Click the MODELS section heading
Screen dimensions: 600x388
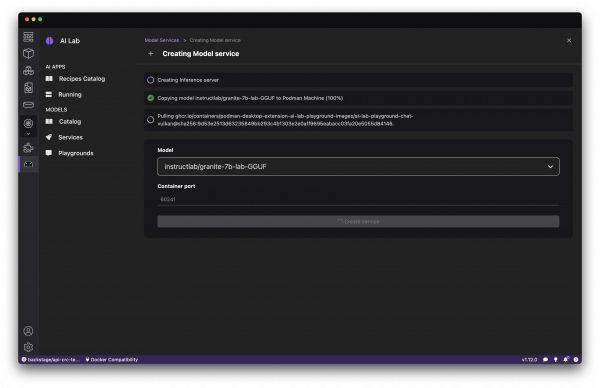[x=56, y=109]
